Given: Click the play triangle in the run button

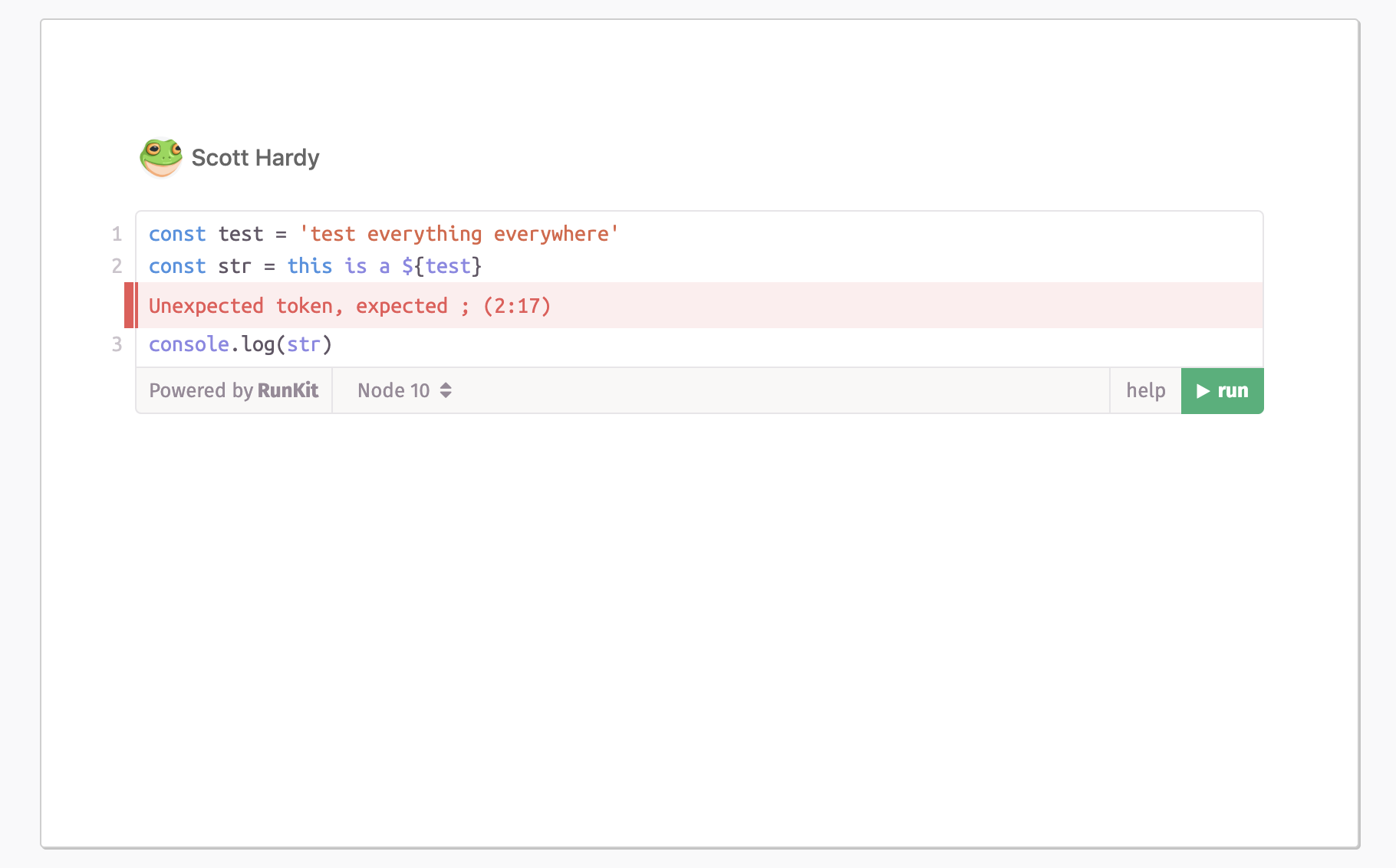Looking at the screenshot, I should [x=1203, y=391].
